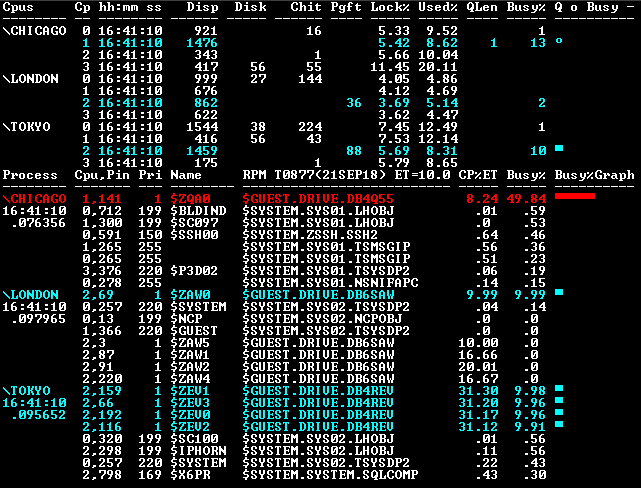Select the Pgft value 88
The width and height of the screenshot is (641, 488).
pos(354,151)
